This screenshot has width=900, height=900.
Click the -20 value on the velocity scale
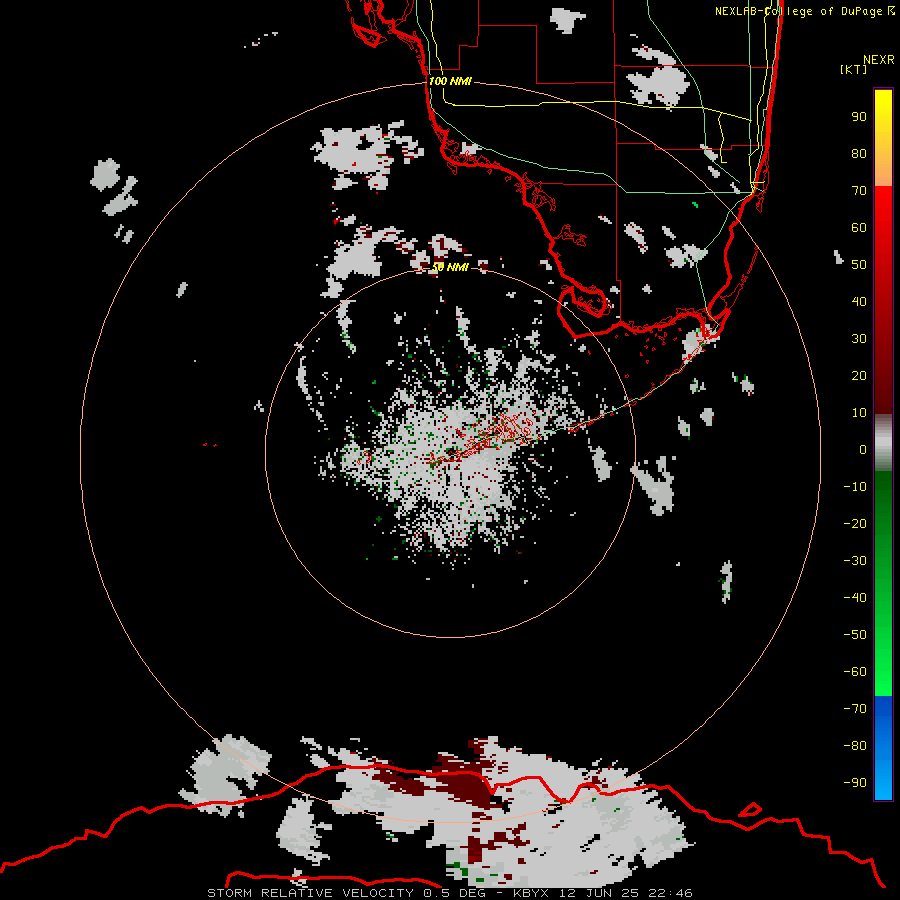pos(855,523)
